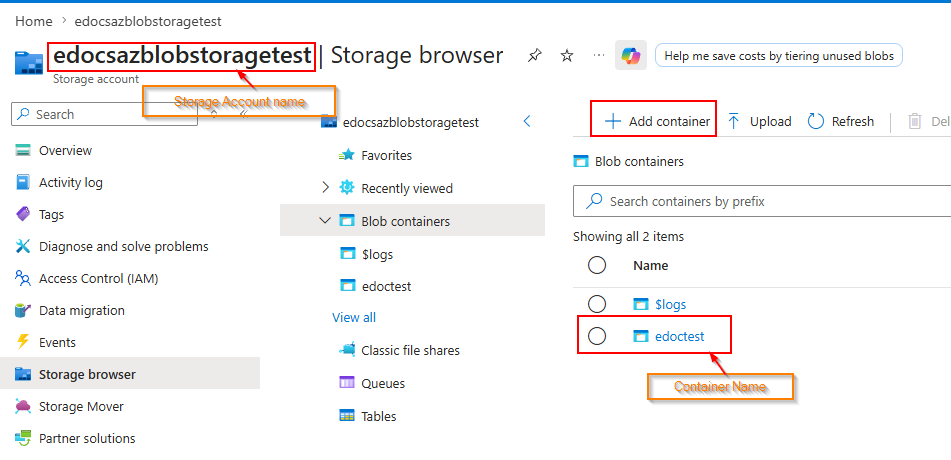Collapse the Blob containers tree node
951x460 pixels.
(326, 220)
